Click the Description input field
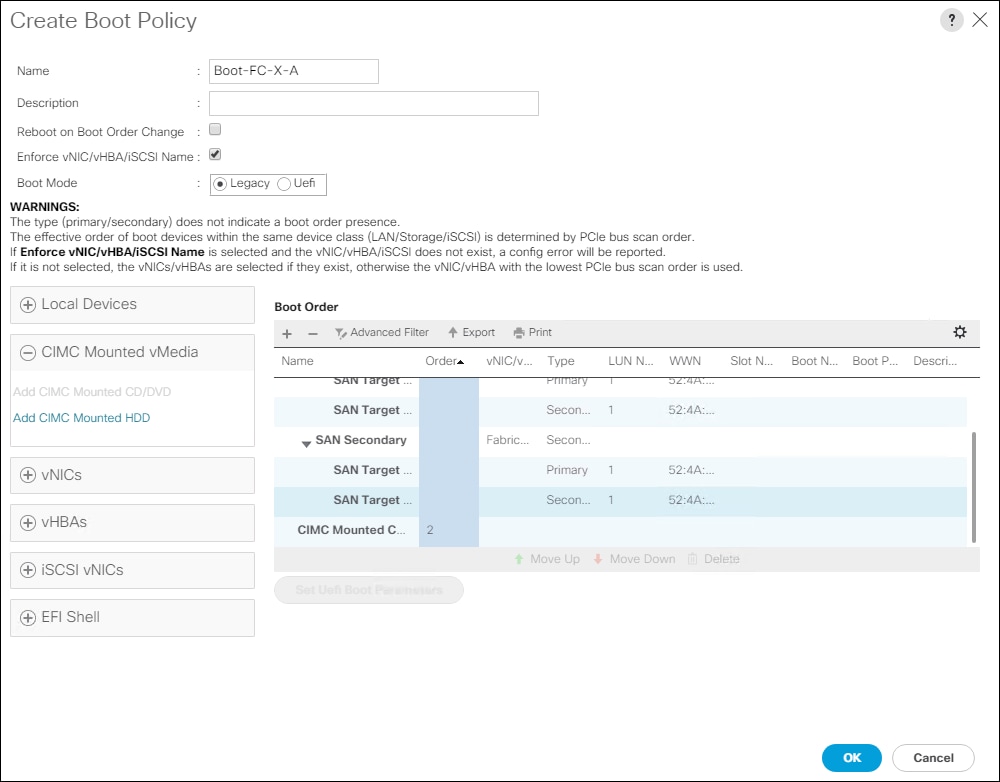 (373, 103)
